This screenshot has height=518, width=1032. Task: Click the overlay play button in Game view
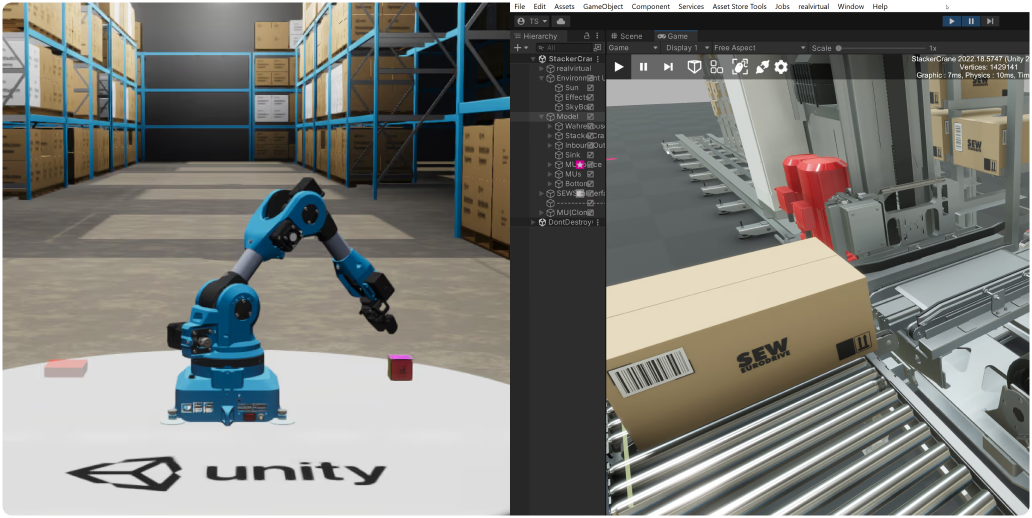pyautogui.click(x=619, y=66)
